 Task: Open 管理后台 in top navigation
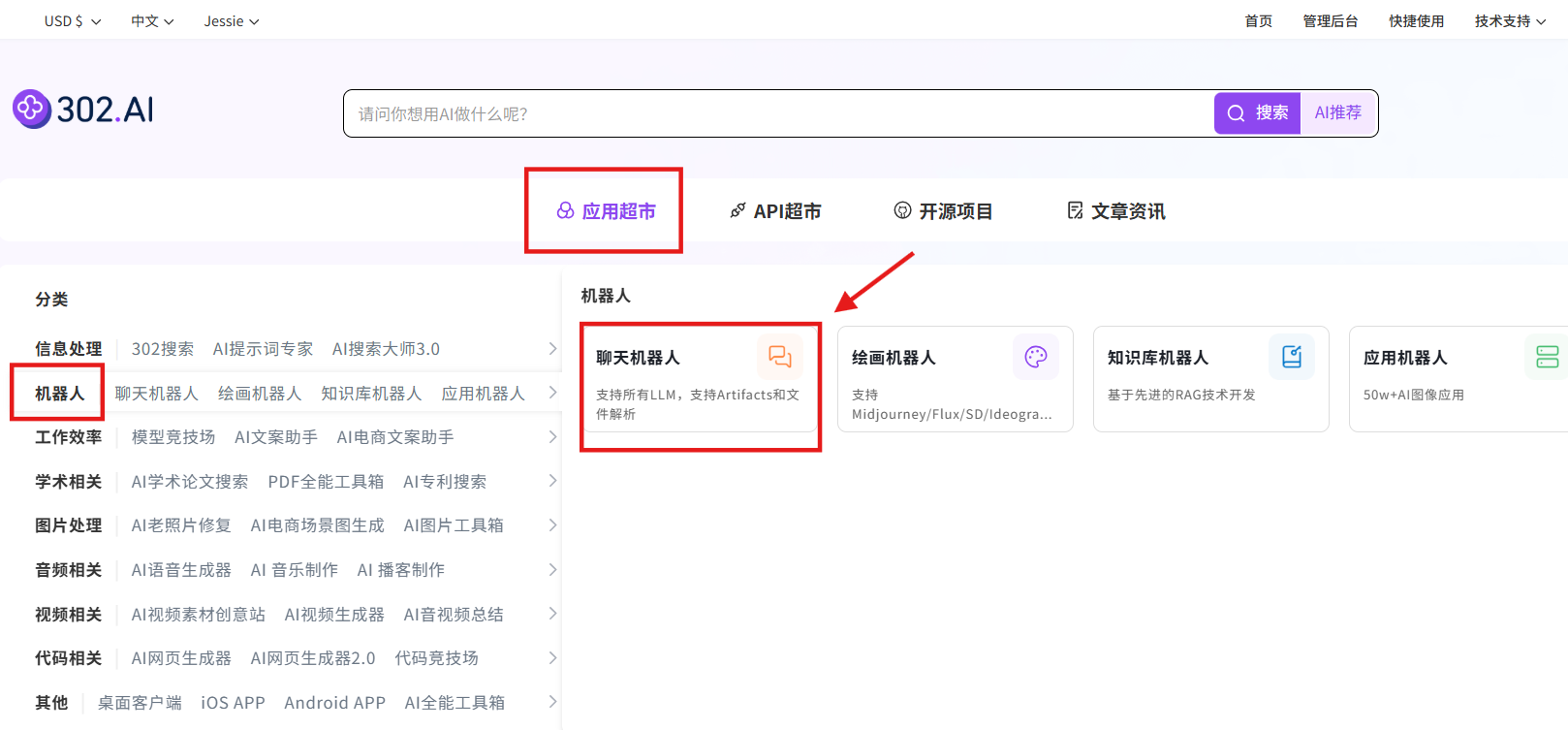1330,21
